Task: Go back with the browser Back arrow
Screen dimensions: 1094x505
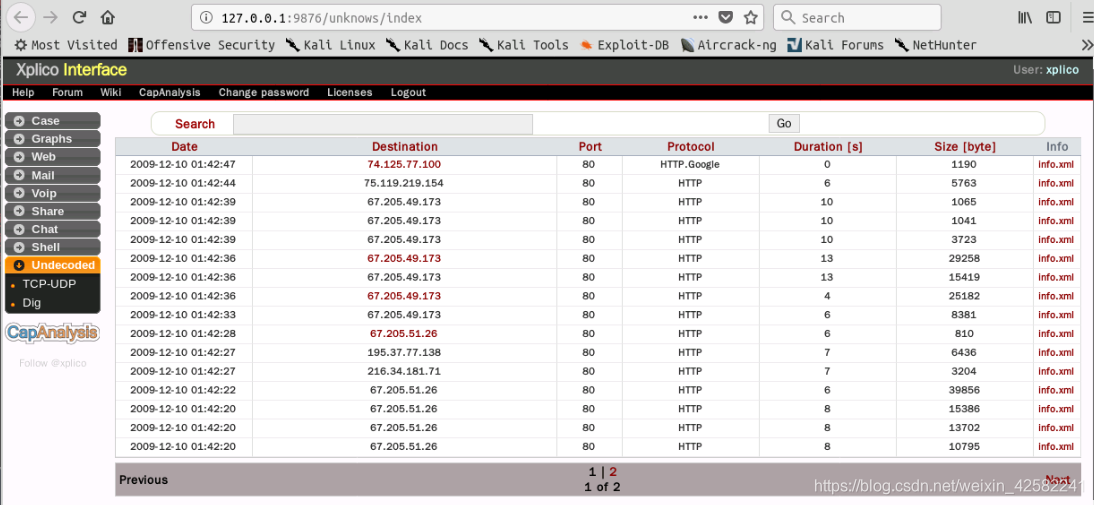Action: tap(20, 17)
